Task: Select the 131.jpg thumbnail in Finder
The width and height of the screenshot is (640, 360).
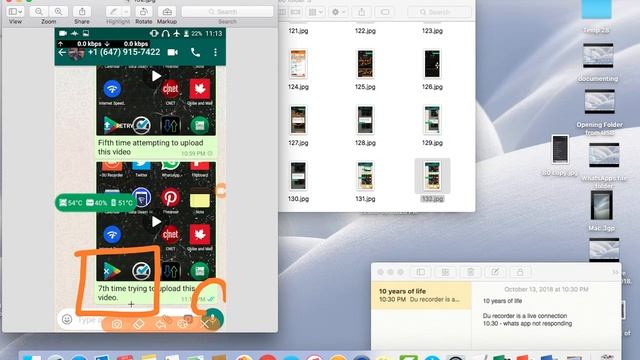Action: (x=365, y=176)
